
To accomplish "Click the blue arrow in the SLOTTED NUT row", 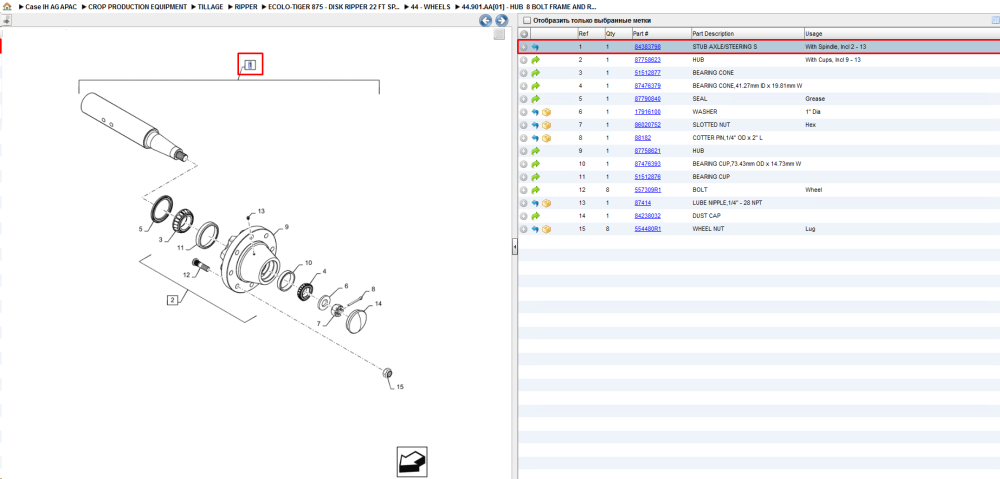I will click(x=535, y=125).
